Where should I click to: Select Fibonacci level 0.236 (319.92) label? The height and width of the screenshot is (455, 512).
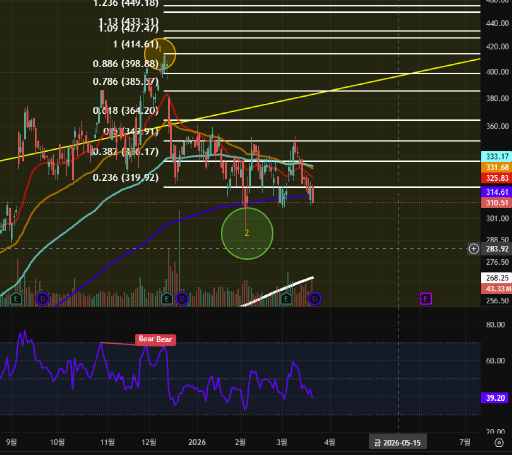click(126, 178)
